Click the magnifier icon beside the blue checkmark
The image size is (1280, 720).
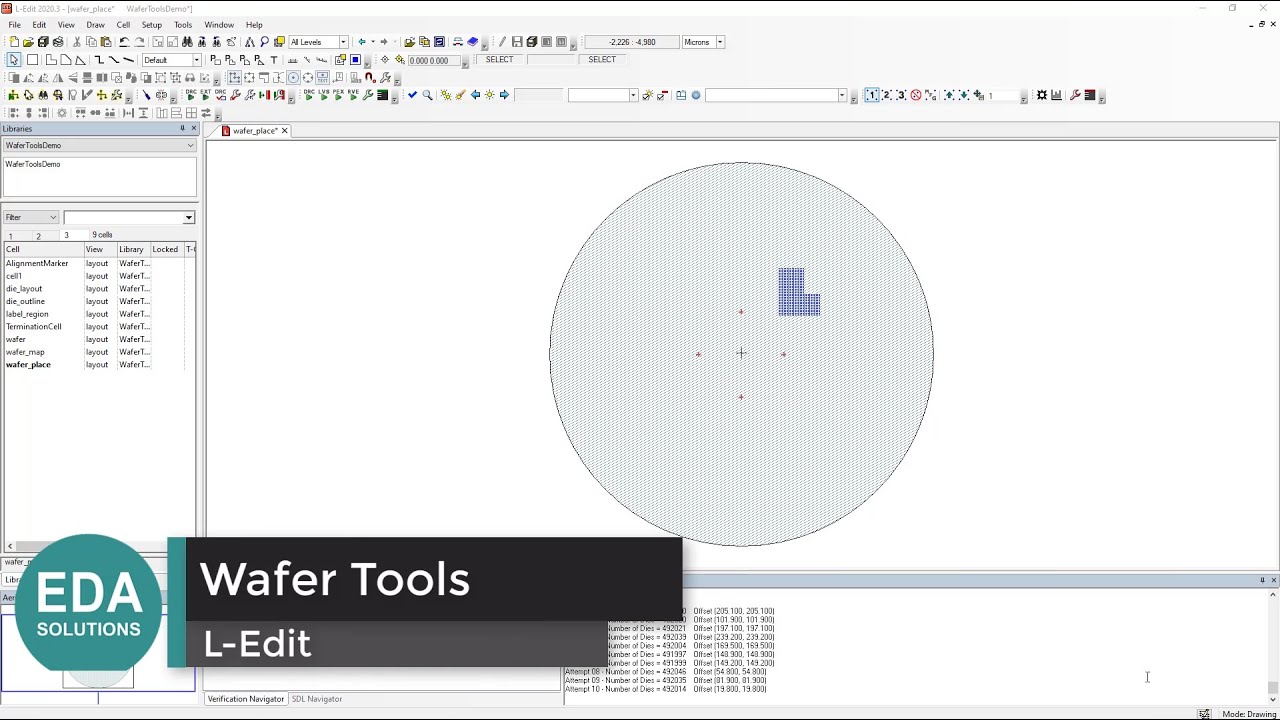coord(427,95)
